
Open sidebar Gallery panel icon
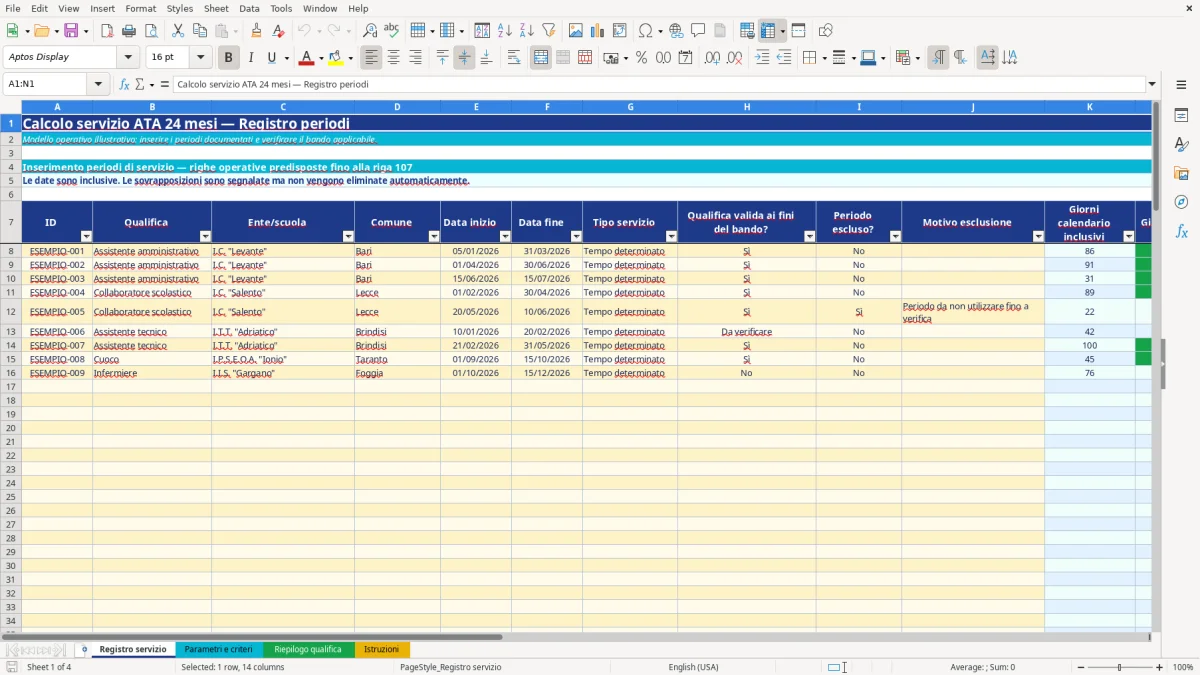pos(1181,174)
